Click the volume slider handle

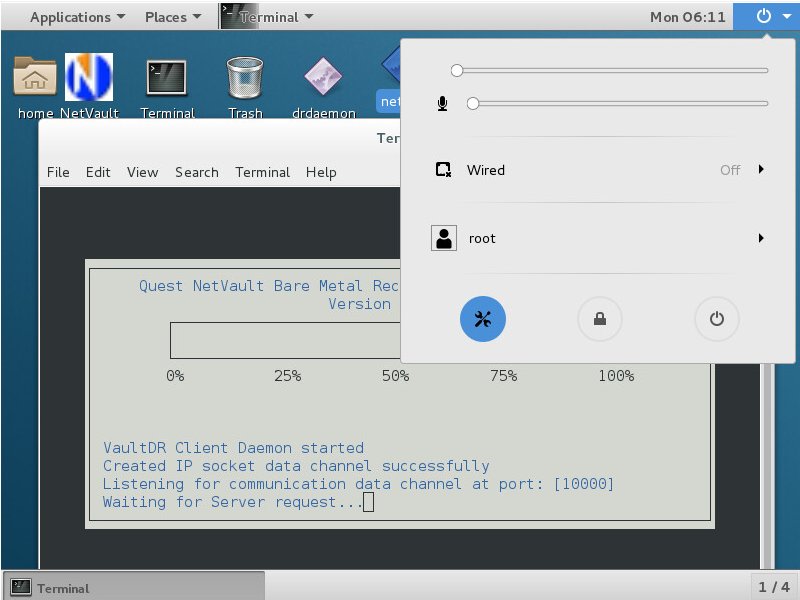coord(457,70)
